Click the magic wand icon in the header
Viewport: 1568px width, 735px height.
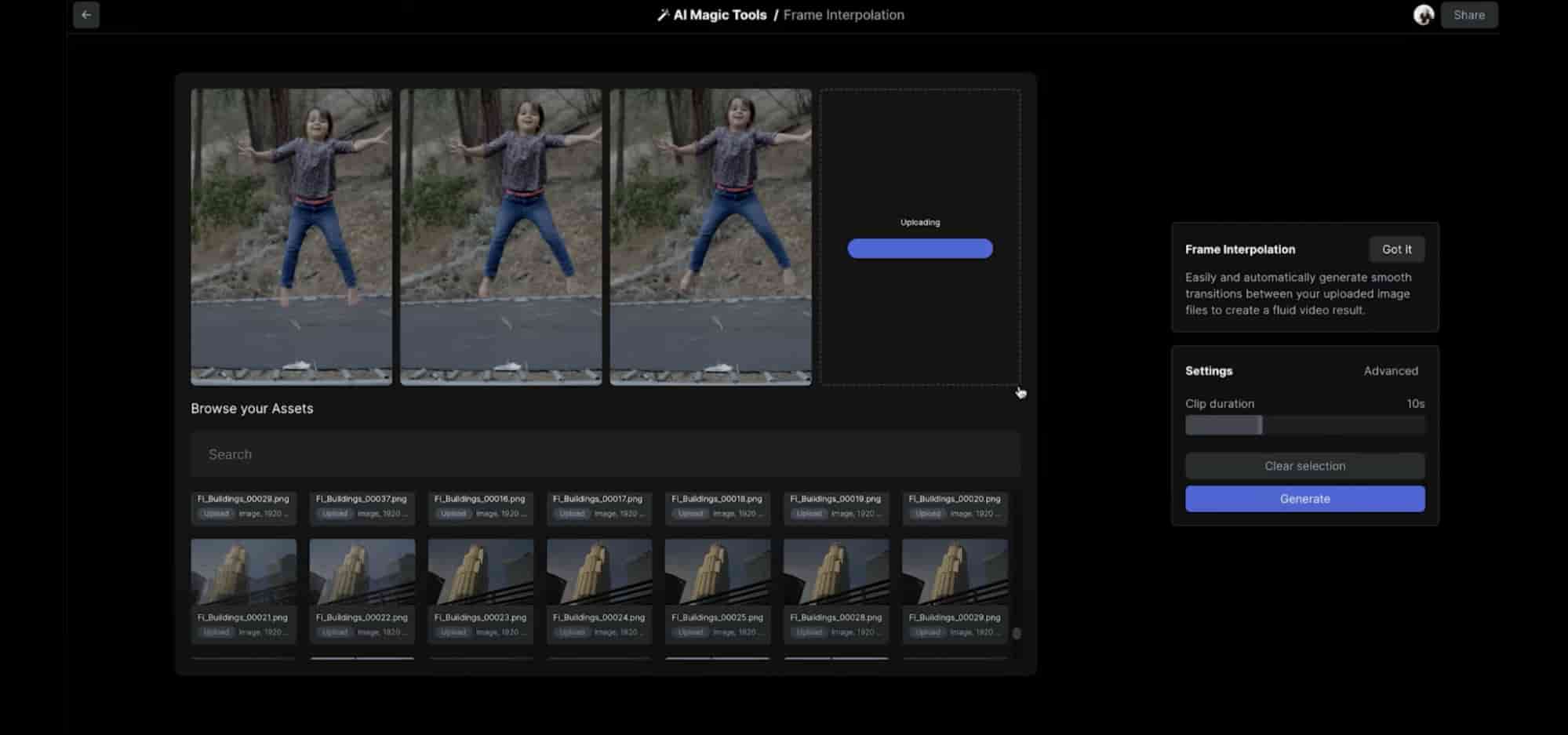[x=663, y=15]
